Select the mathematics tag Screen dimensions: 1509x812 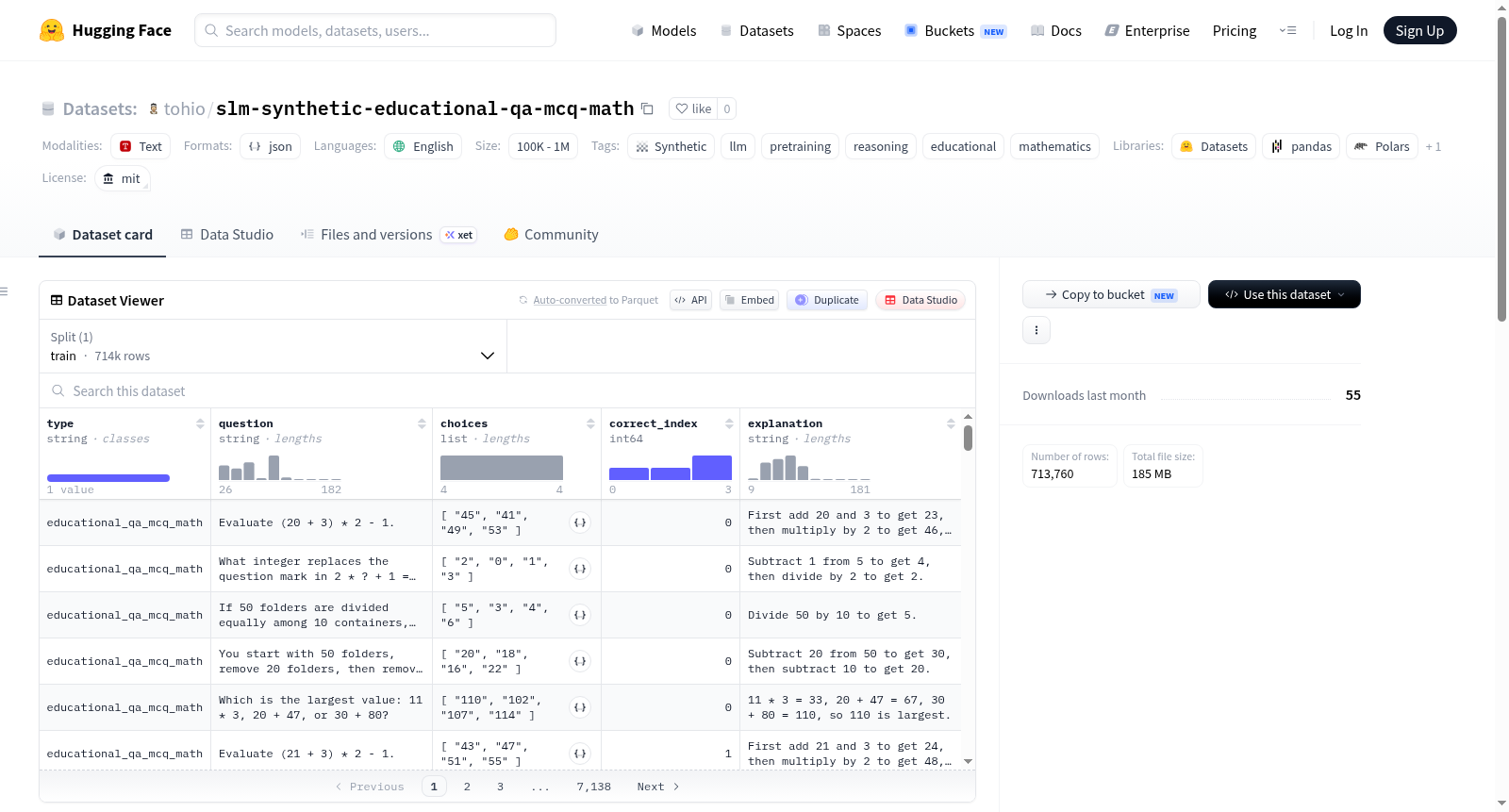[x=1054, y=146]
